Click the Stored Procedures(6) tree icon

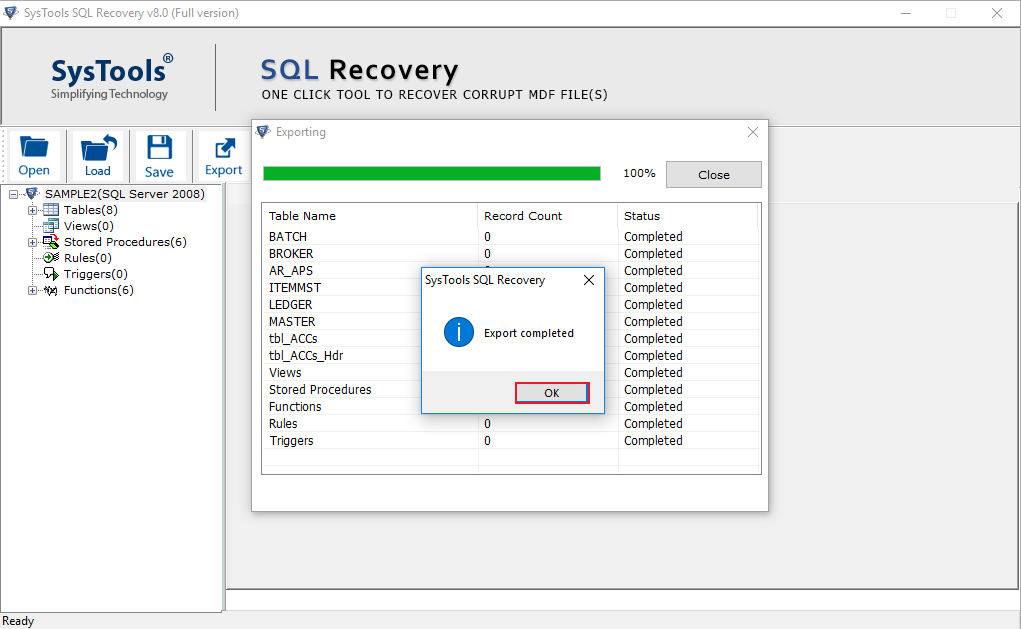(51, 242)
